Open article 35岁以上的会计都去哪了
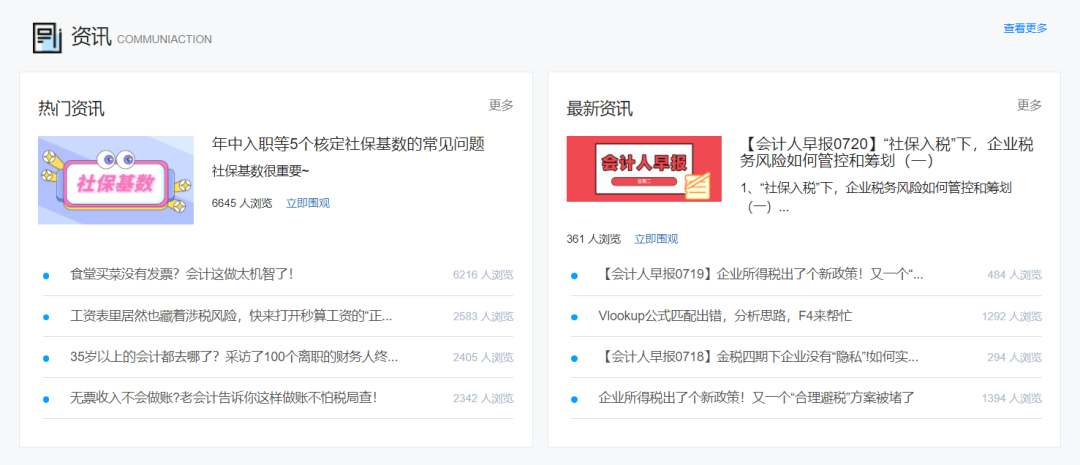 [234, 357]
